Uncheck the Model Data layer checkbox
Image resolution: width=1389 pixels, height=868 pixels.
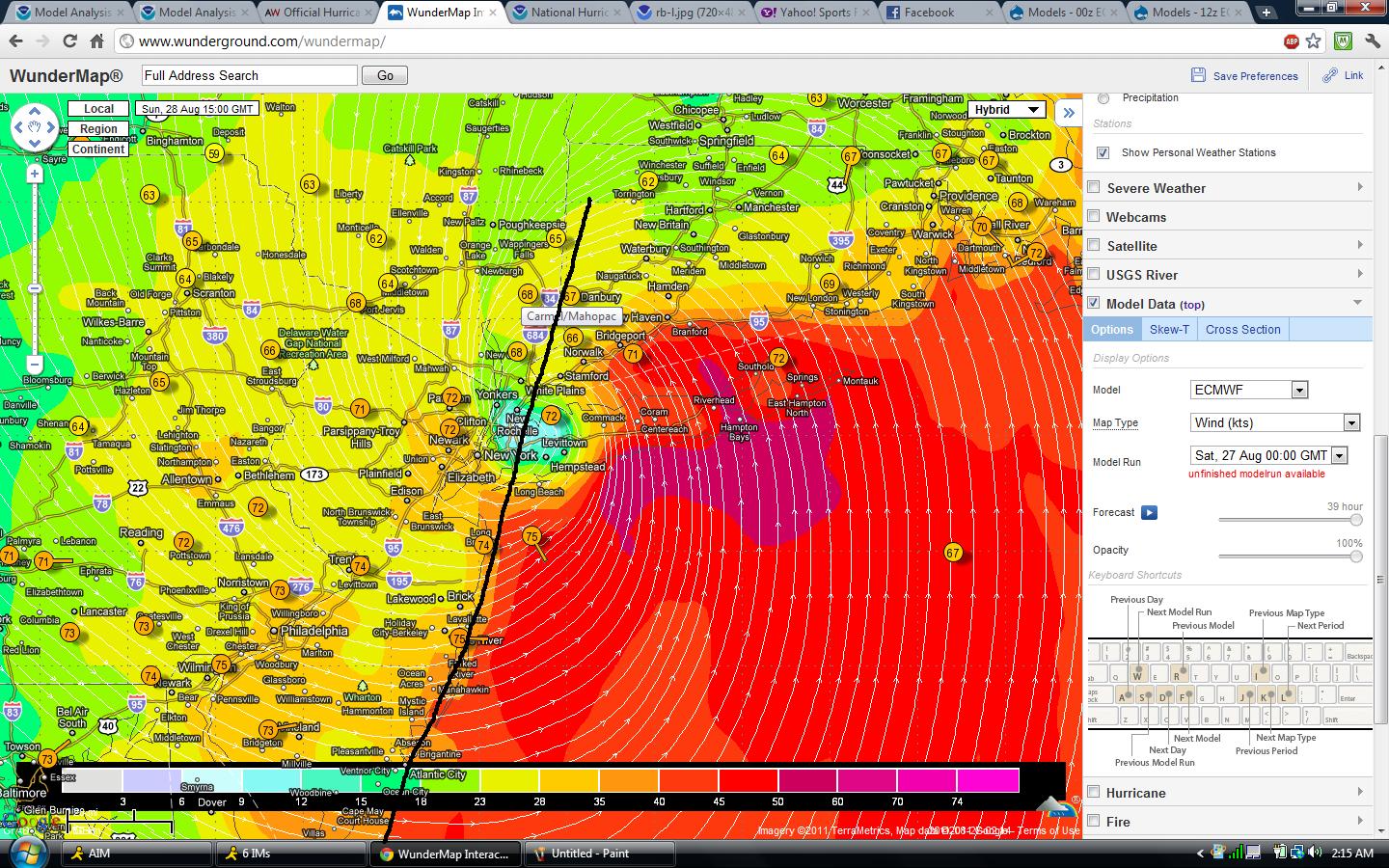click(x=1094, y=303)
